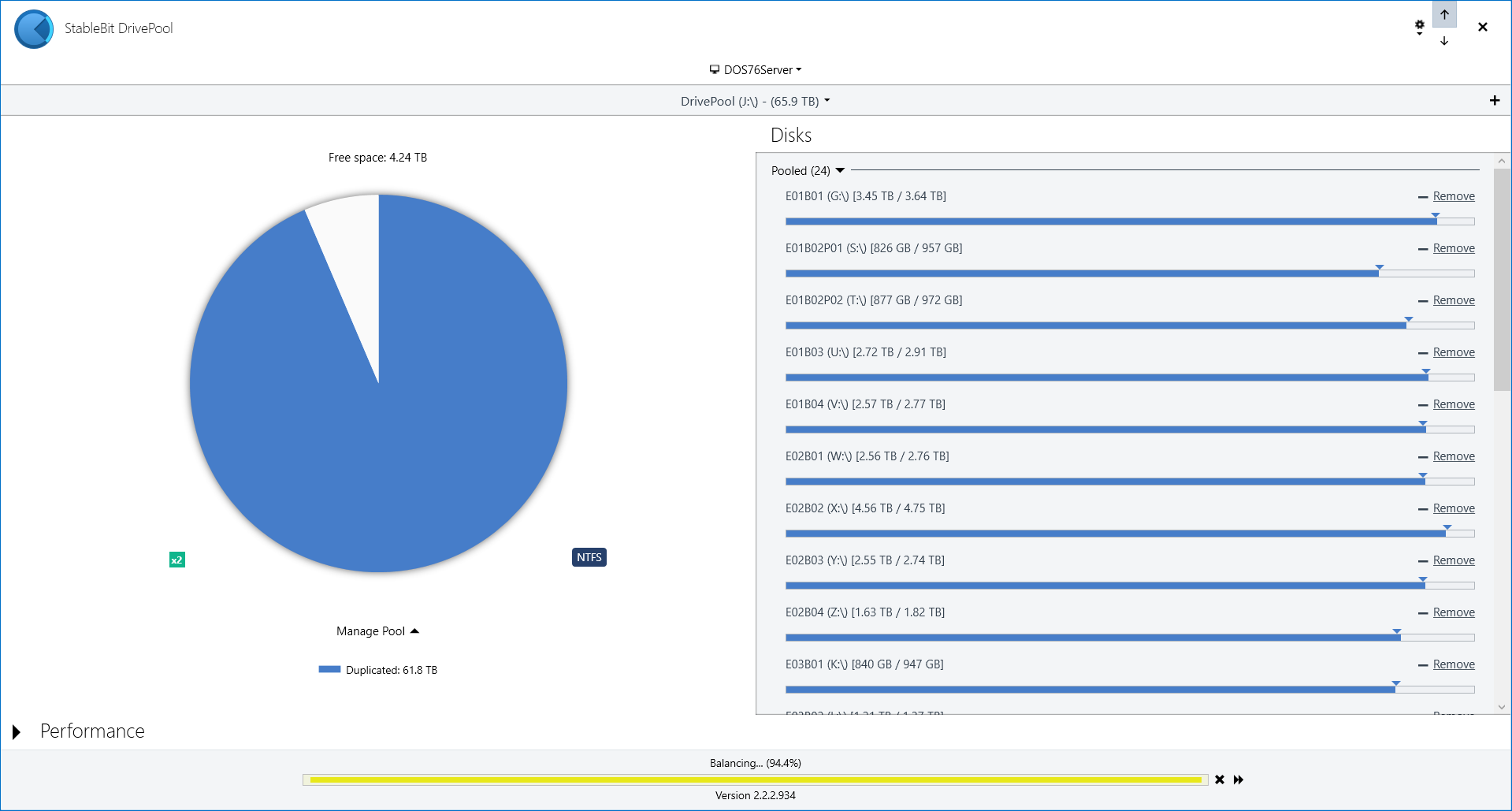1512x811 pixels.
Task: Click the E01B02P01 (S:\) usage bar
Action: 1130,273
